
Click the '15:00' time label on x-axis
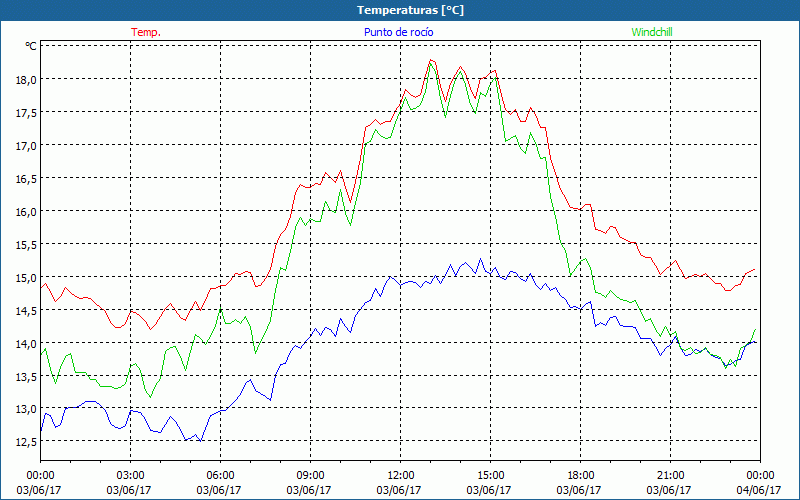click(x=491, y=475)
